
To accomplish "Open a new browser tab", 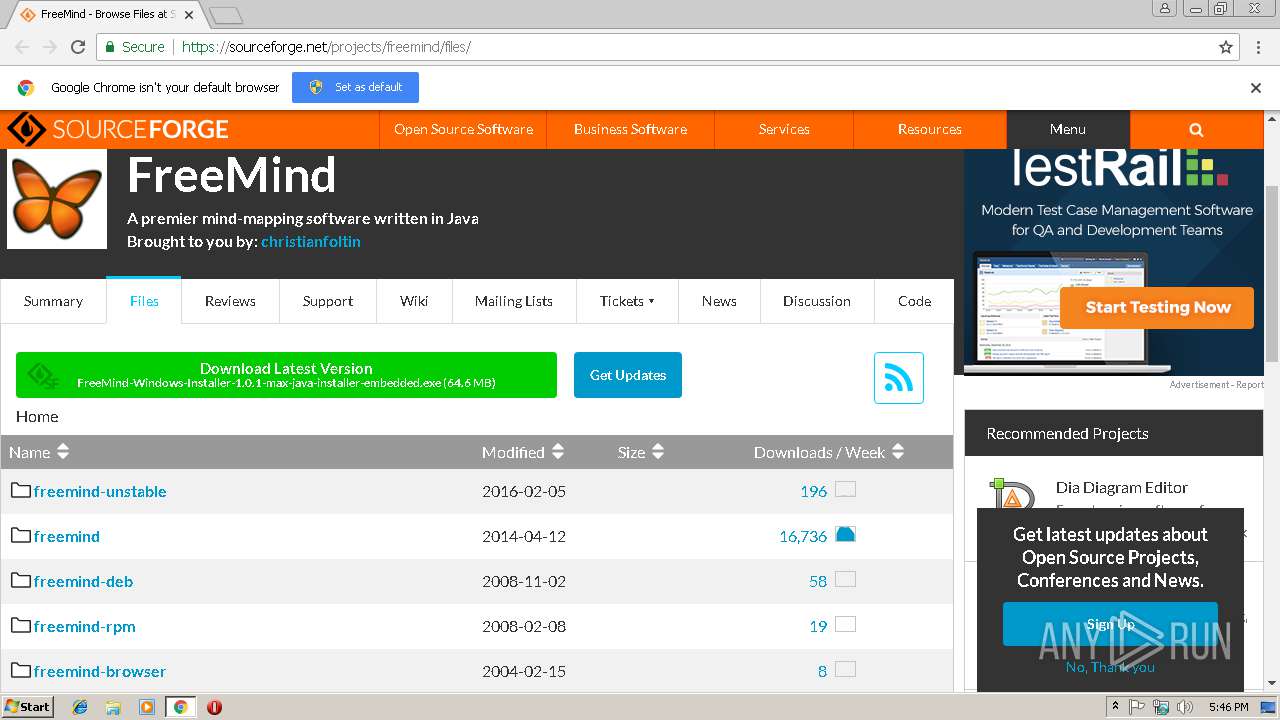I will coord(226,15).
